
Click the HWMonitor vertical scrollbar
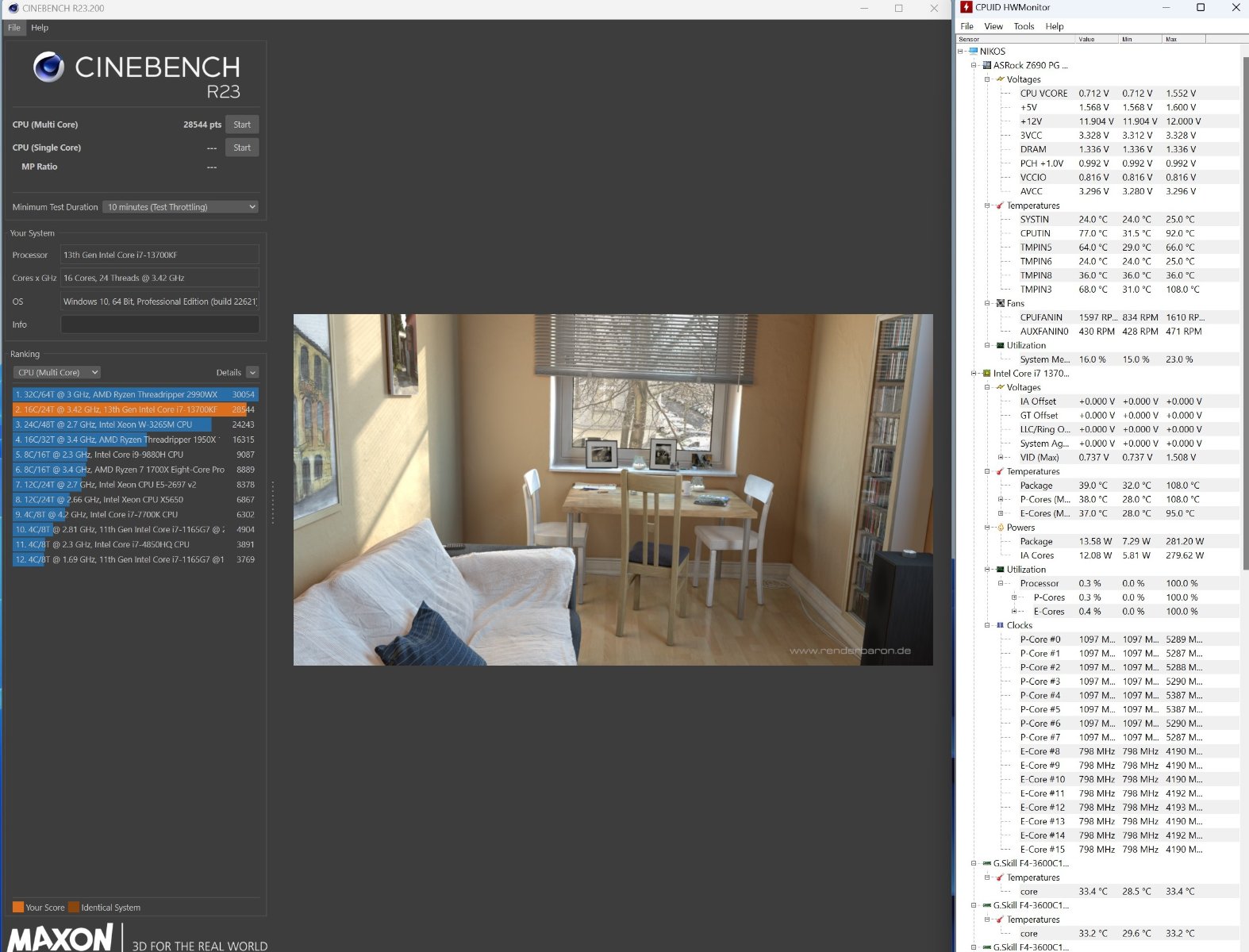click(1244, 313)
